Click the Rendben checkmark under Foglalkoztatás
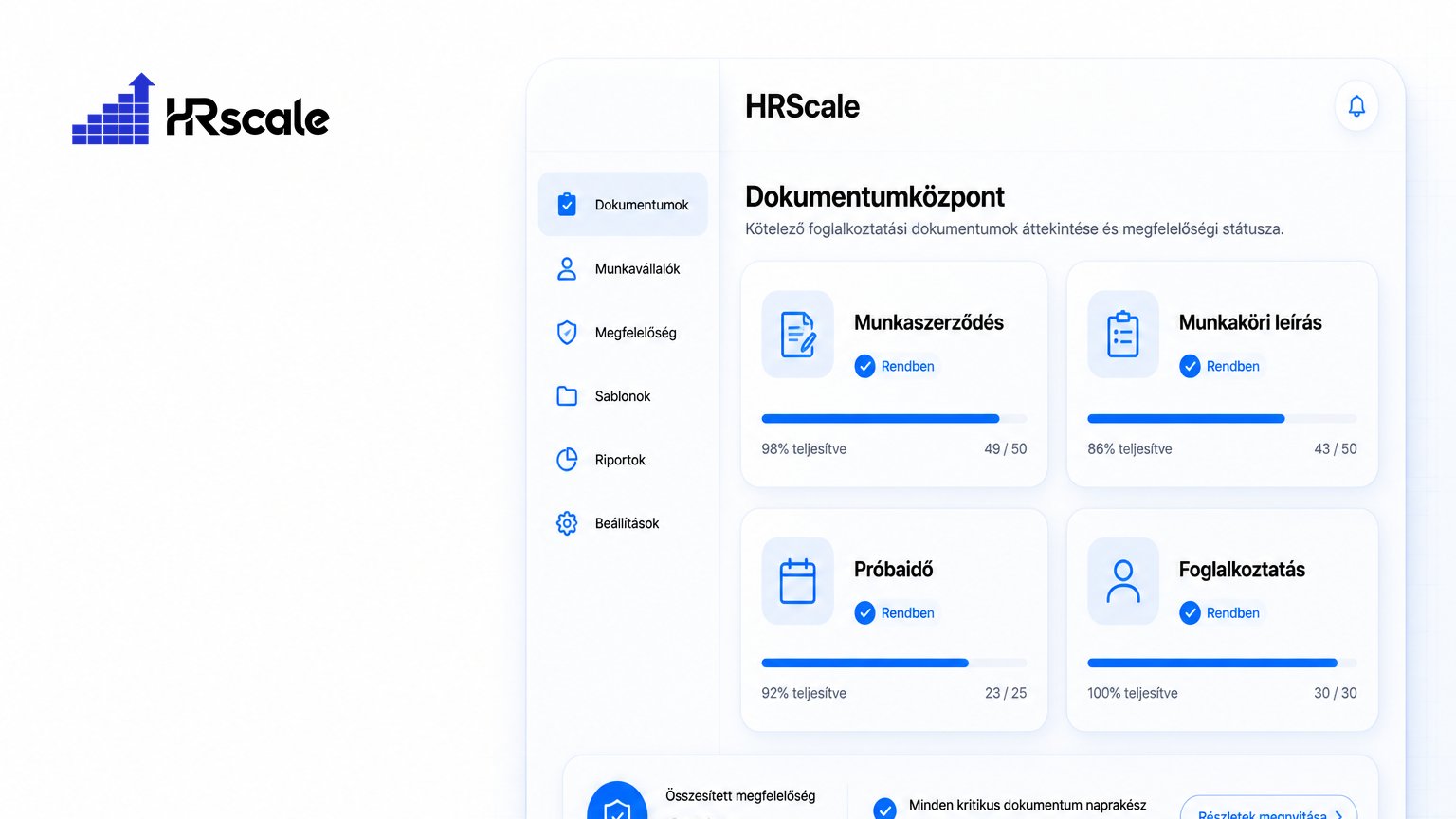 1190,613
